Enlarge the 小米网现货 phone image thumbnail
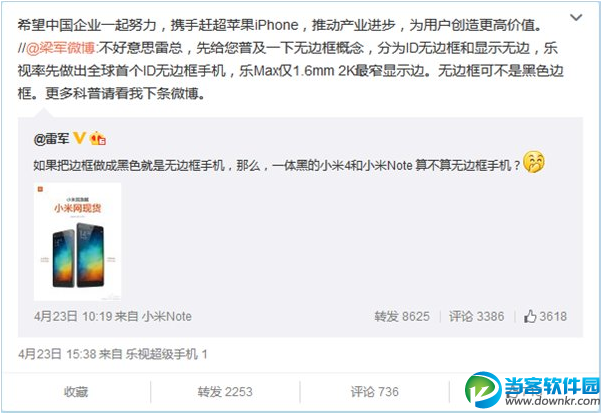Screen dimensions: 601x415 click(77, 242)
